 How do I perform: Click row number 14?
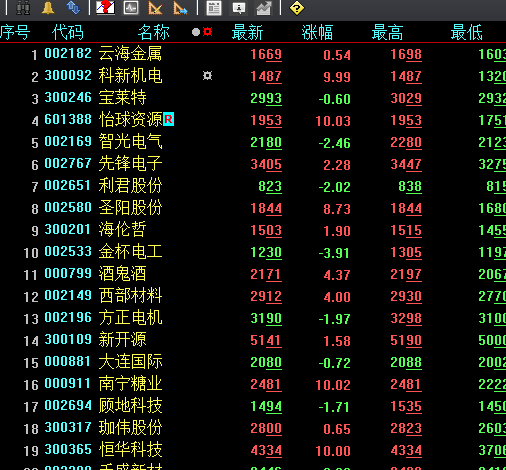coord(31,341)
